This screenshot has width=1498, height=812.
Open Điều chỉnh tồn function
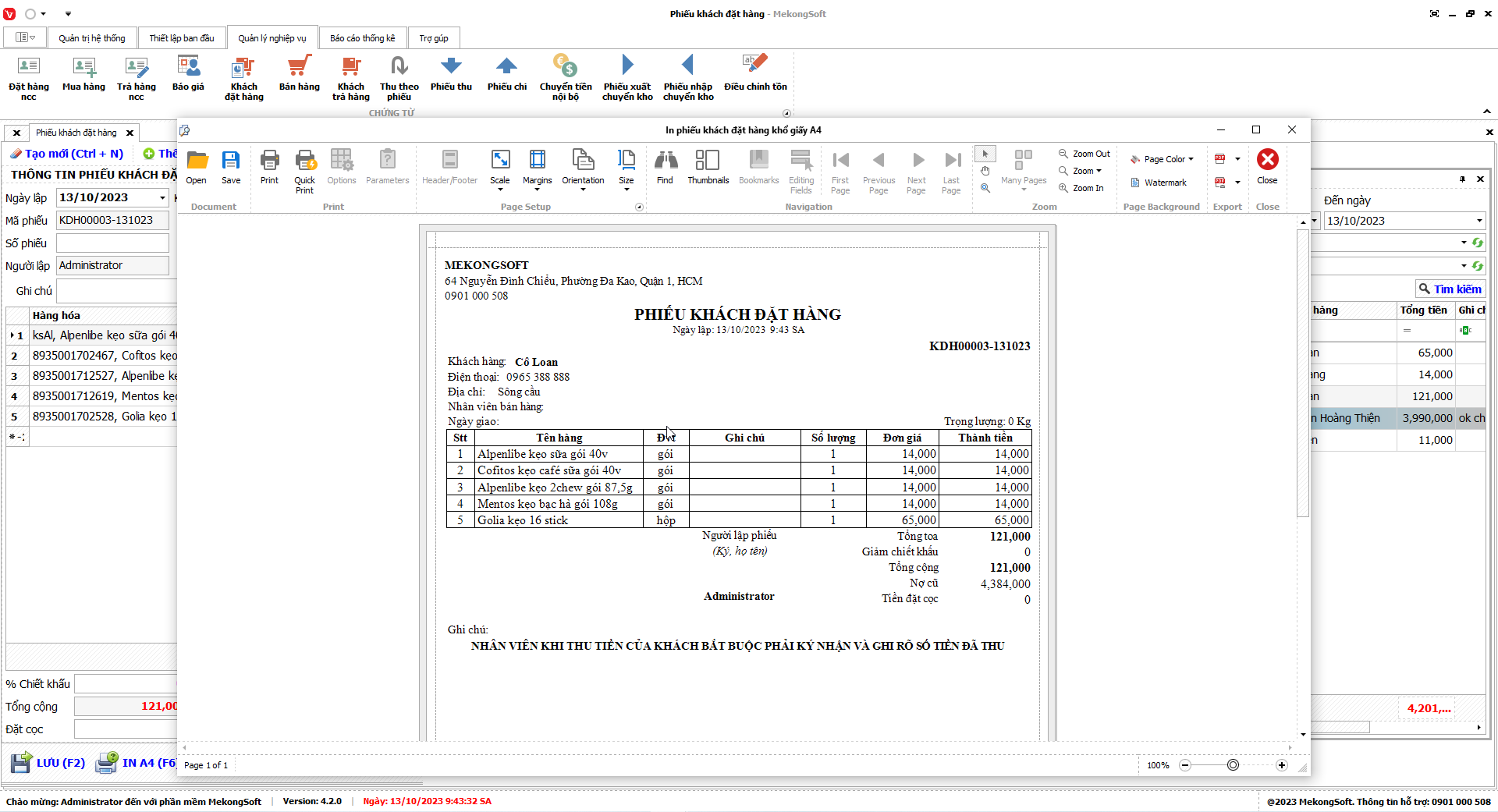[x=755, y=74]
